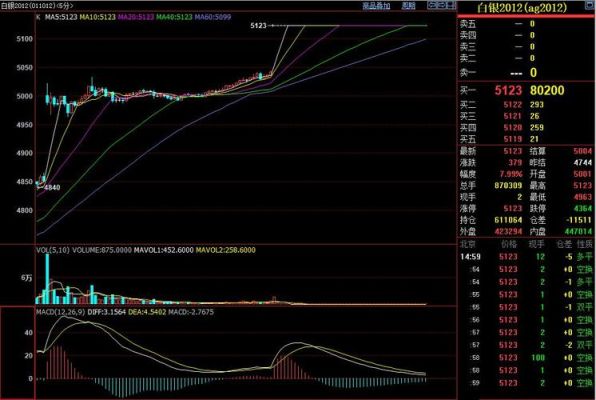Screen dimensions: 596x400
Task: Click the 买五 price 5119
Action: click(512, 139)
